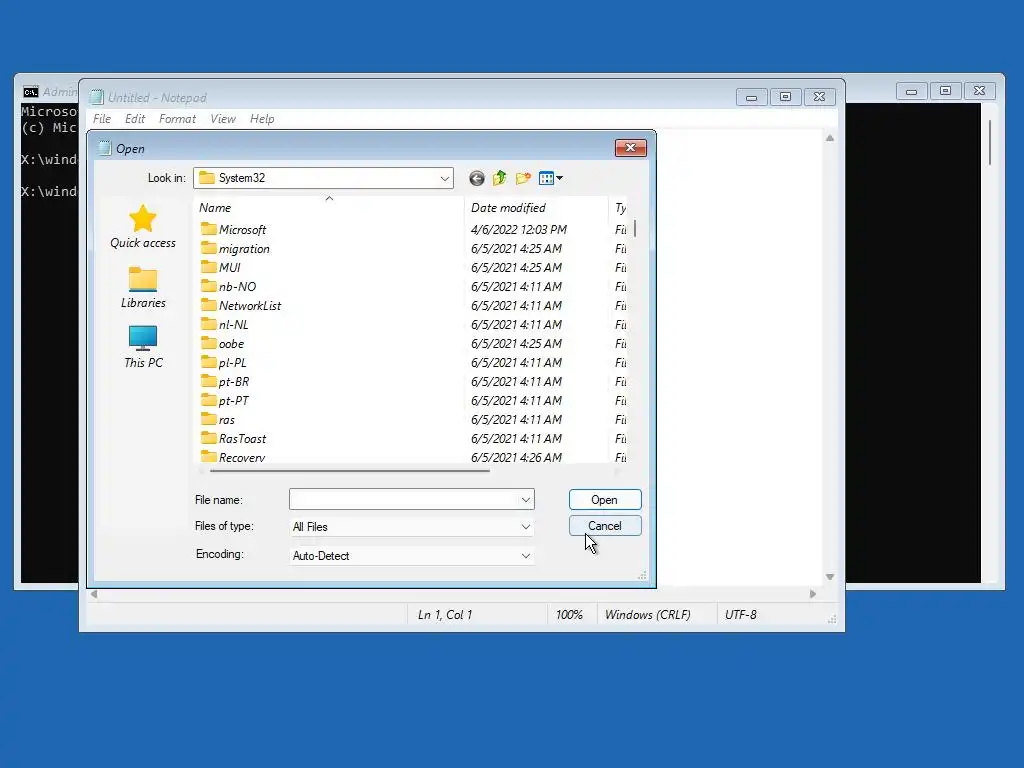
Task: Open Notepad Help menu
Action: (x=262, y=119)
